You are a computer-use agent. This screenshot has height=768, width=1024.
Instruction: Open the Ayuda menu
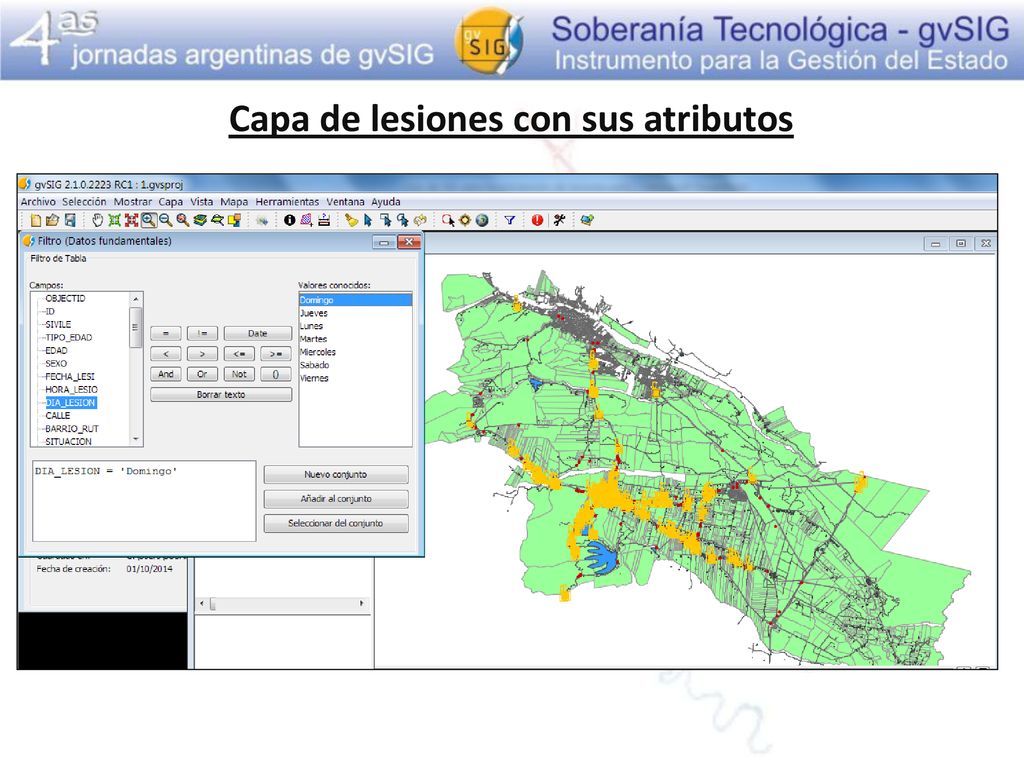point(386,202)
